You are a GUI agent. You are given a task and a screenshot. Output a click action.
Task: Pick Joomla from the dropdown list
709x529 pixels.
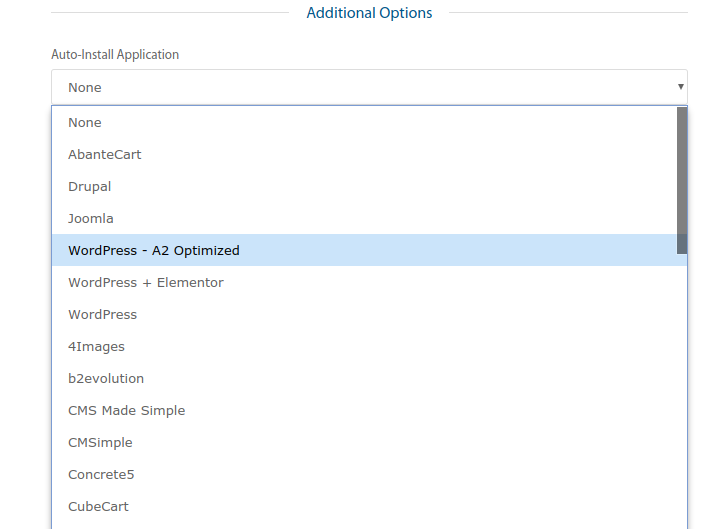(x=91, y=218)
